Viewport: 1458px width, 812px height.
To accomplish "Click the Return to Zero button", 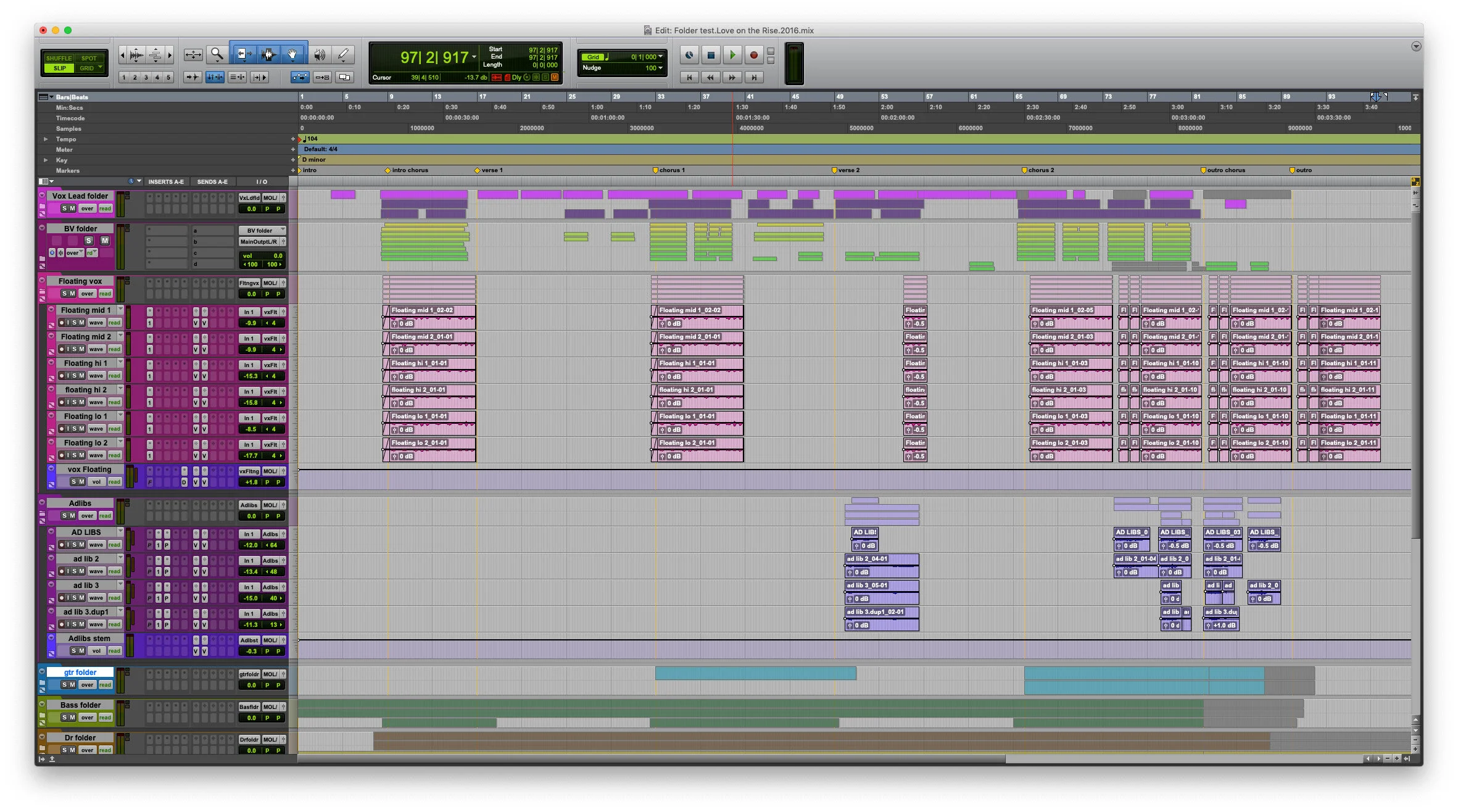I will 689,77.
